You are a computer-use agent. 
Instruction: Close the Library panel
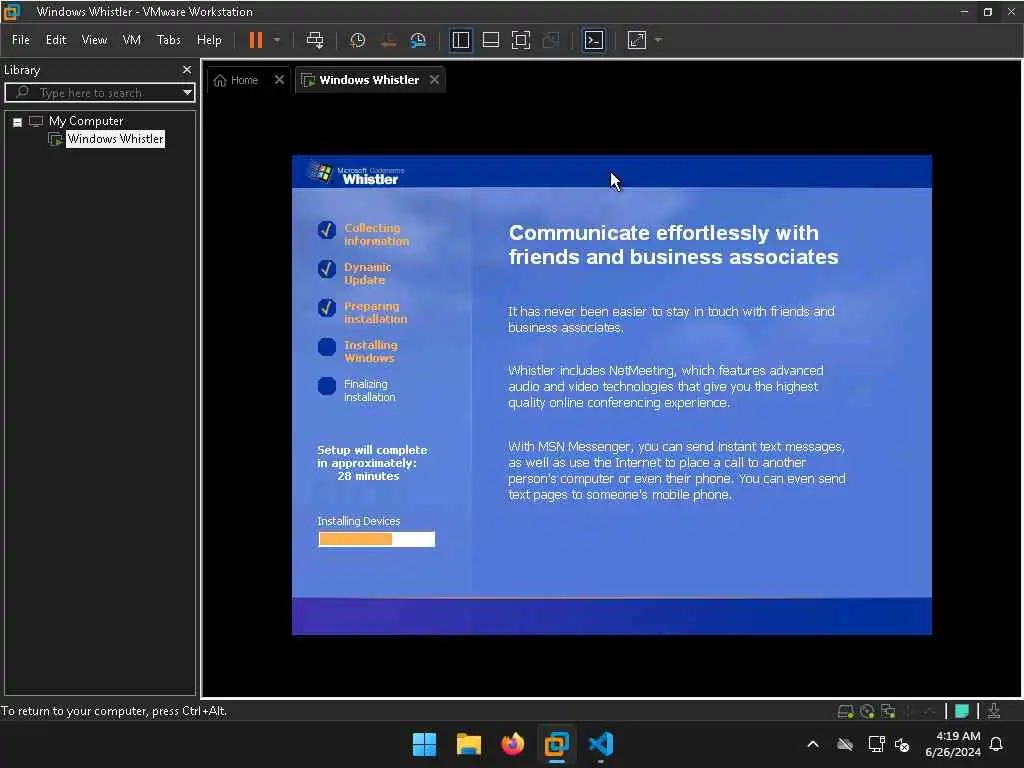pos(187,69)
